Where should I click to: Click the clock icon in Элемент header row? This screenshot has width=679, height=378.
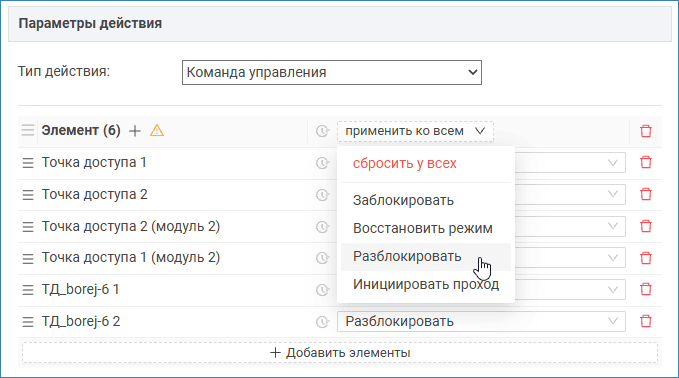322,131
